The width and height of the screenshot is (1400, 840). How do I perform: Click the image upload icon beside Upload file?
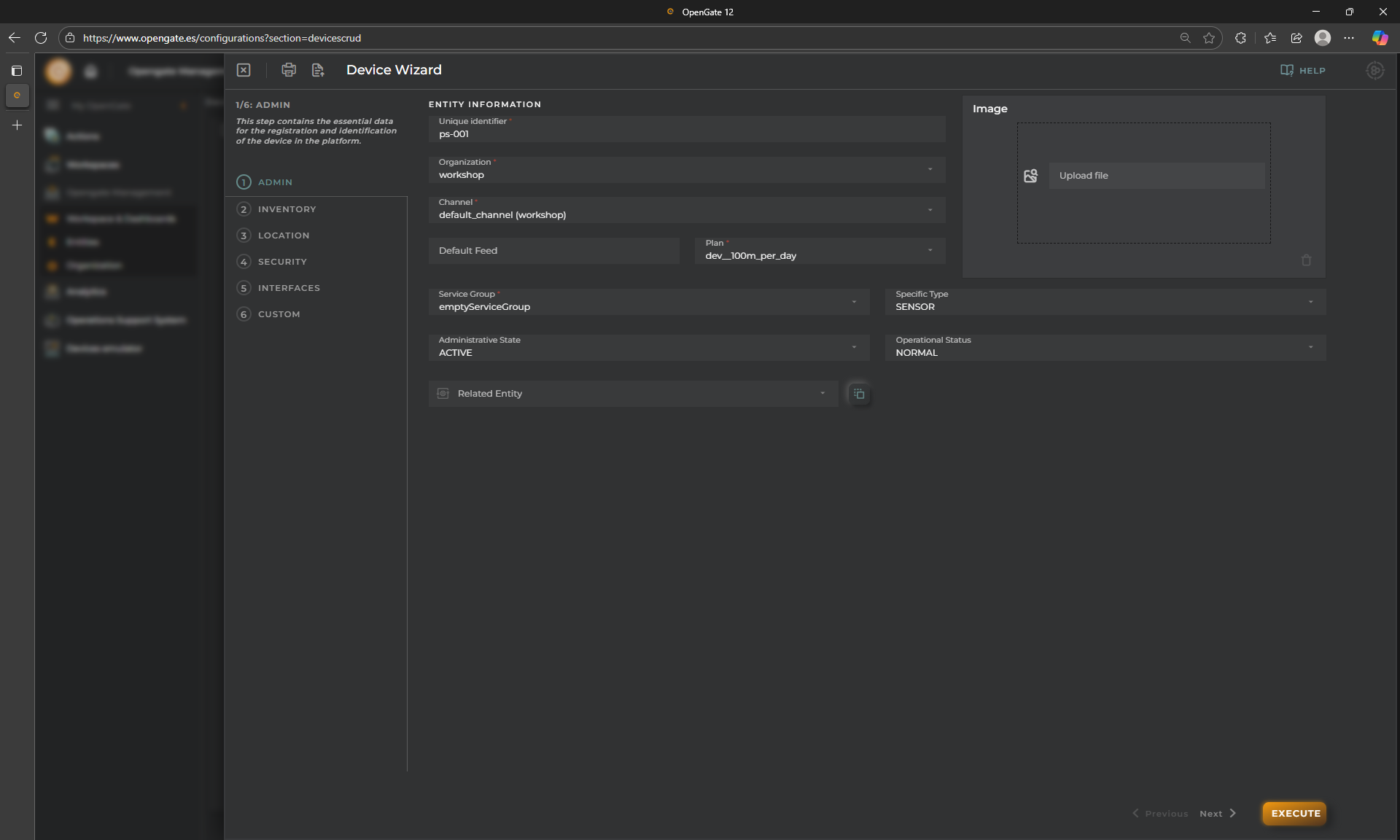[1030, 176]
